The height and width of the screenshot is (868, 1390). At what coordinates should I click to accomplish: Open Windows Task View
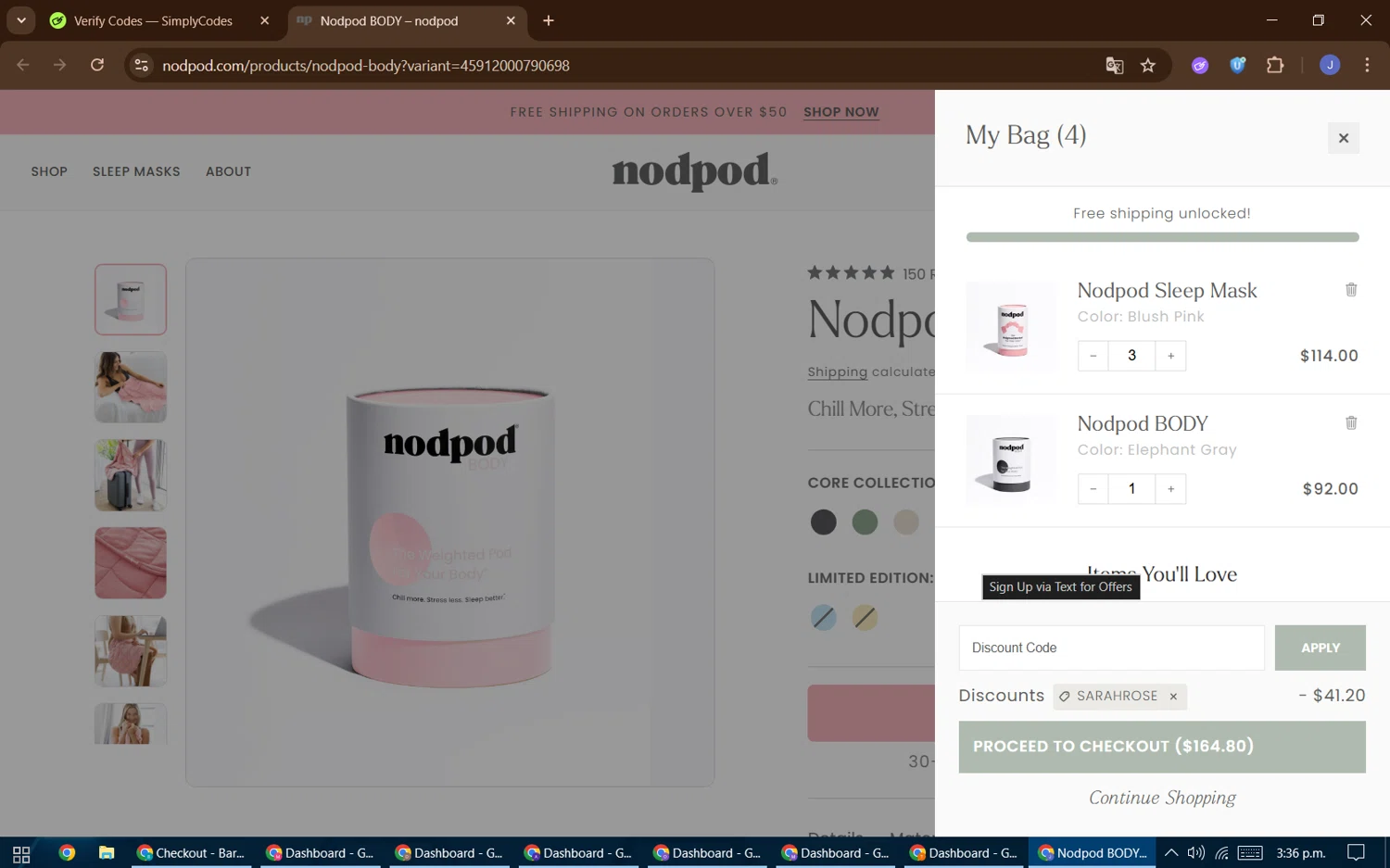pyautogui.click(x=21, y=853)
